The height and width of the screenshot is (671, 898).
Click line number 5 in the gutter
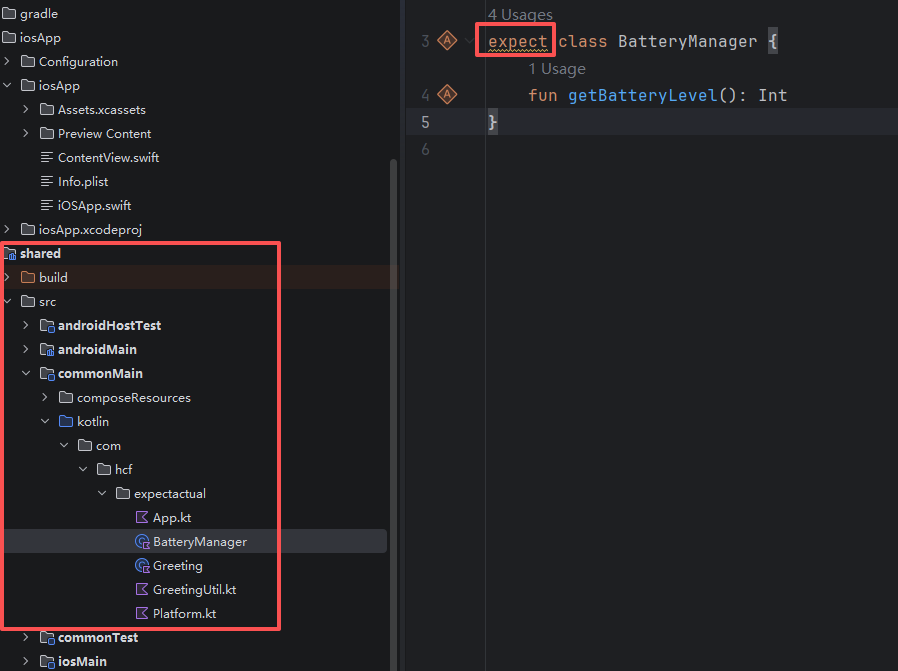click(425, 122)
